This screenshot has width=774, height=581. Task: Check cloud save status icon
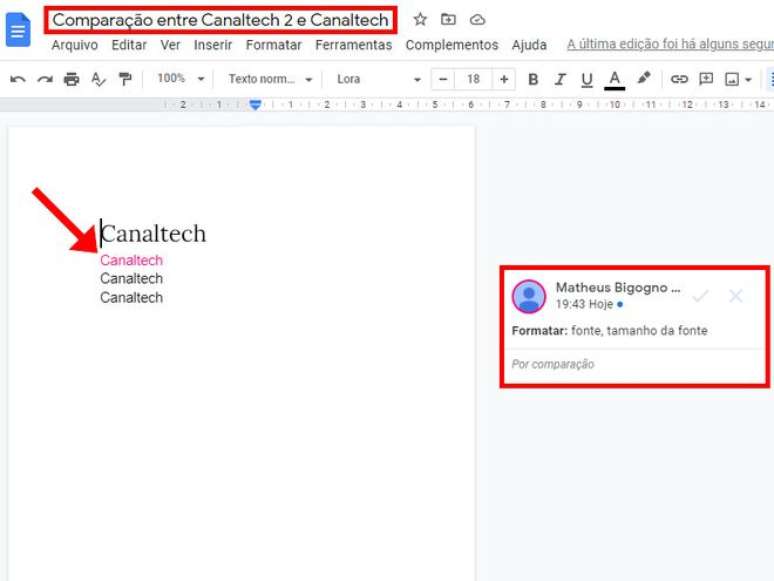pos(477,20)
